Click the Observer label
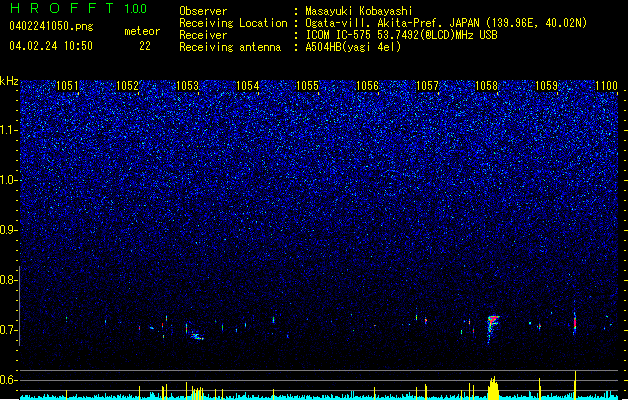The height and width of the screenshot is (400, 629). click(203, 11)
